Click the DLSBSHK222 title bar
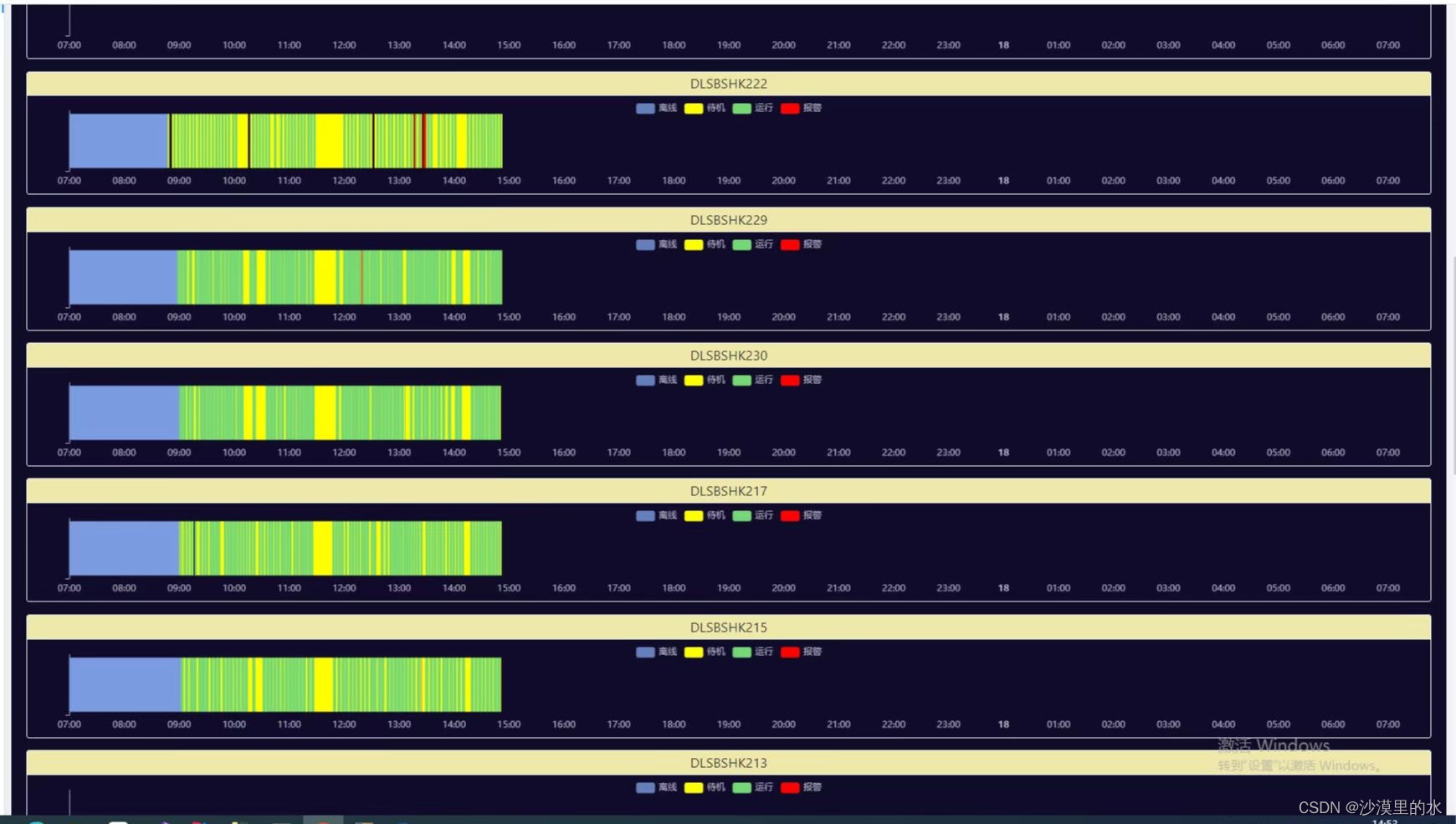1456x824 pixels. [729, 84]
